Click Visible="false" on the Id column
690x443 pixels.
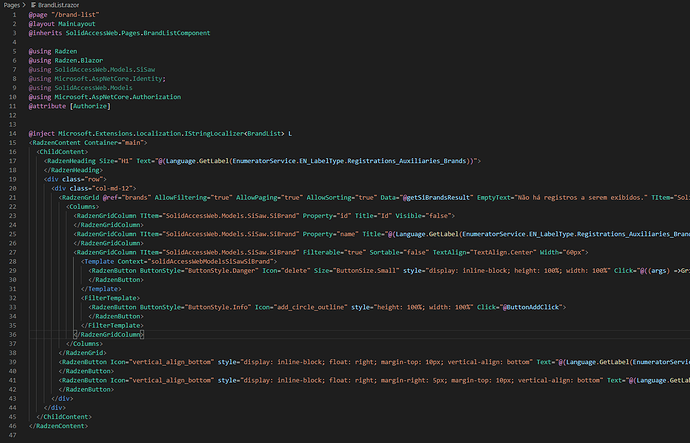pos(422,216)
